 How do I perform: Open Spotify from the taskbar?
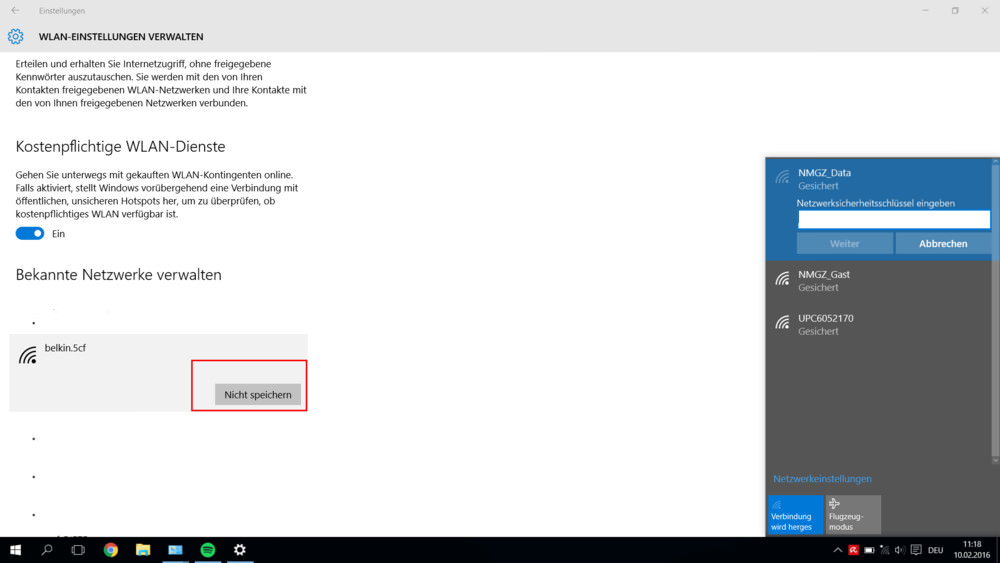208,550
